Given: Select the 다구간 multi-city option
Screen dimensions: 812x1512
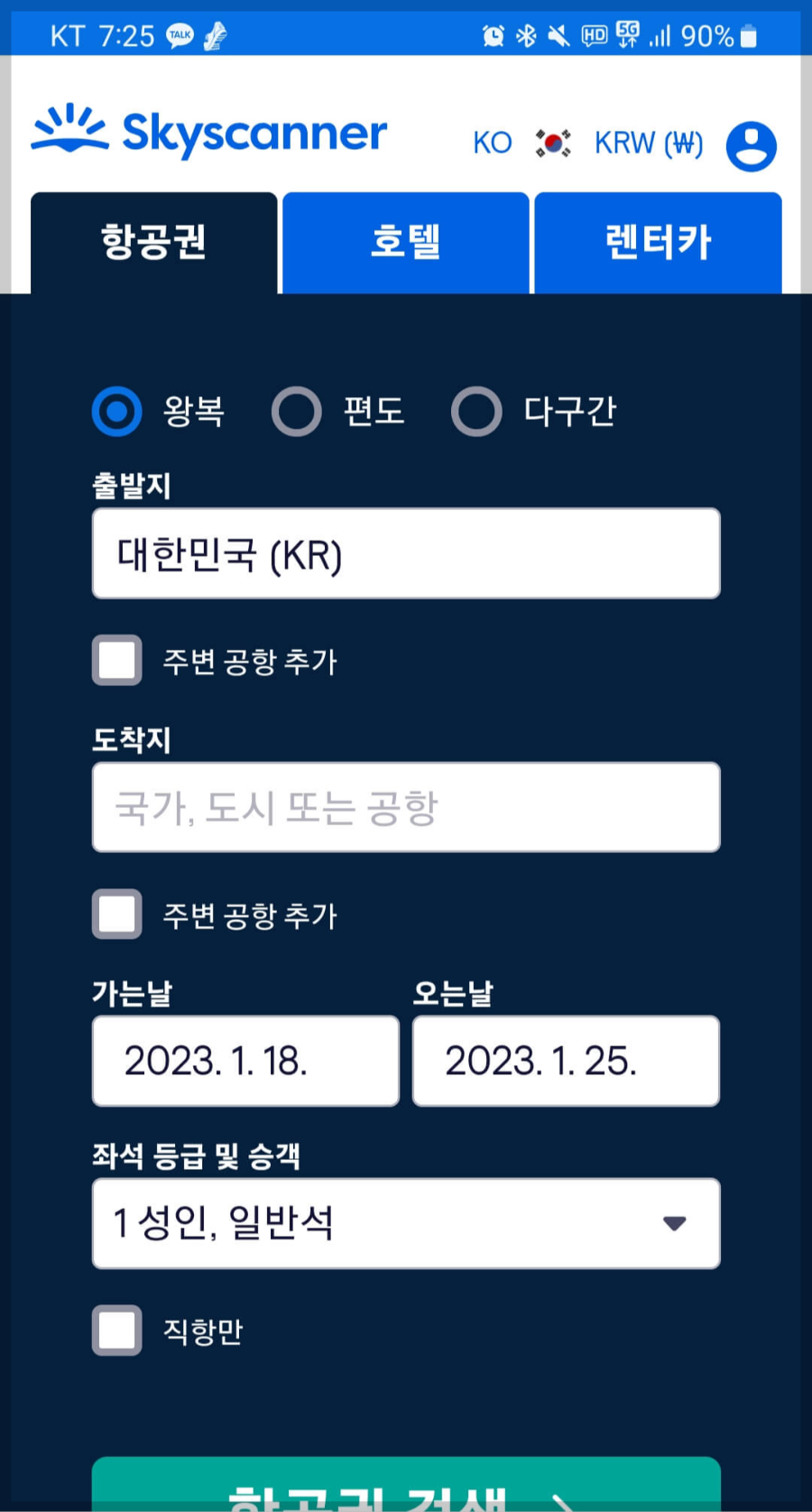Looking at the screenshot, I should (x=476, y=411).
